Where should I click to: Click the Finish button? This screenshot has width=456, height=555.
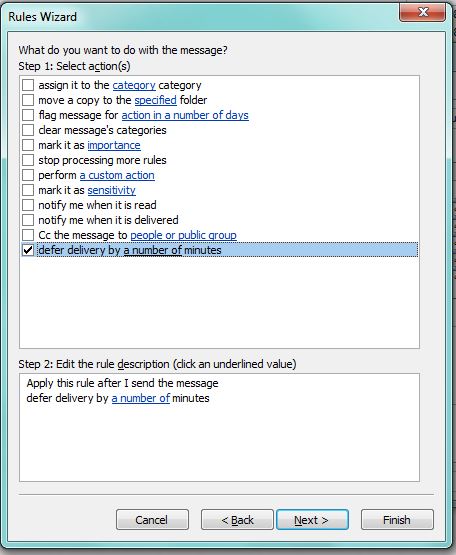(x=397, y=520)
